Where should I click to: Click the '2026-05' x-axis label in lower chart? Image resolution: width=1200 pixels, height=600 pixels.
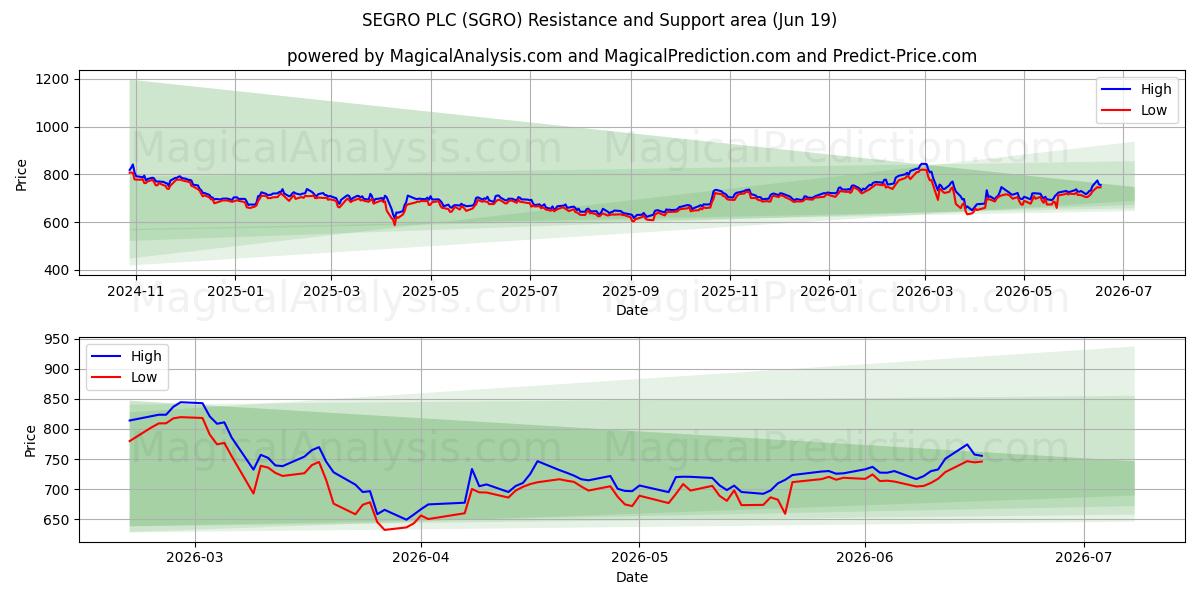point(639,558)
